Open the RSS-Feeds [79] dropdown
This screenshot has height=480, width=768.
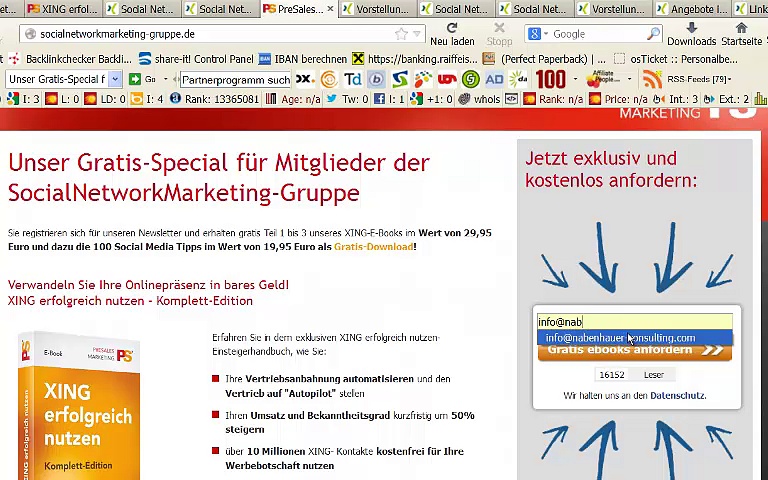click(x=706, y=79)
